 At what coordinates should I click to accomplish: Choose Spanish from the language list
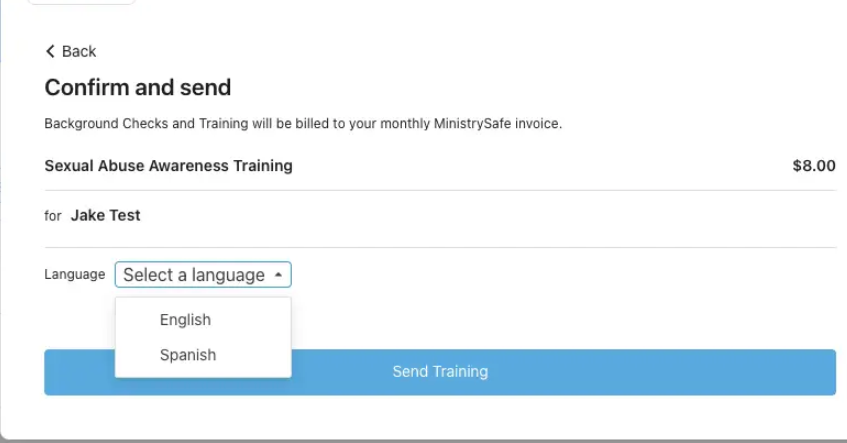(187, 355)
